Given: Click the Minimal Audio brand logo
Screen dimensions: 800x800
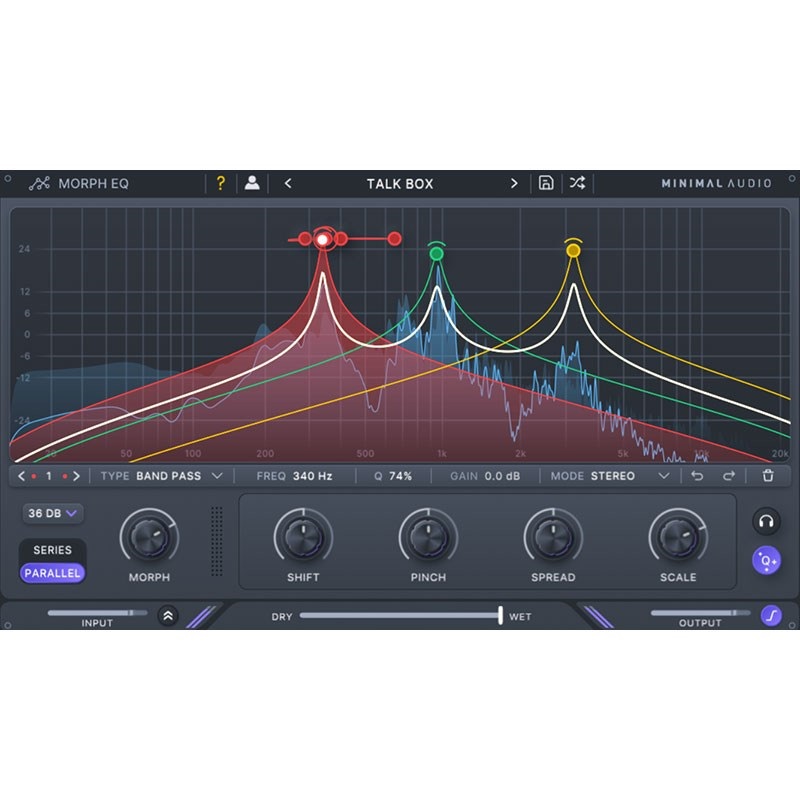Looking at the screenshot, I should coord(716,183).
